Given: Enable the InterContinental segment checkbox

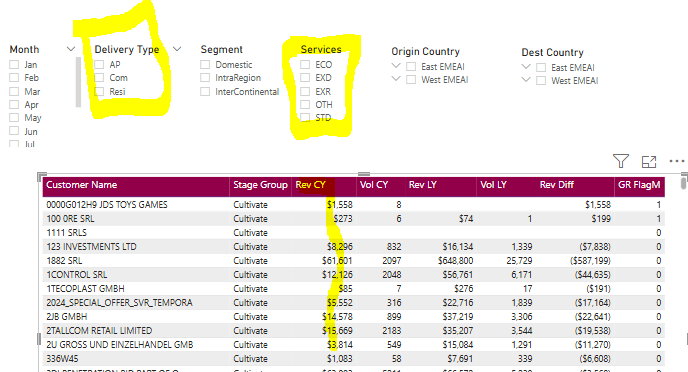Looking at the screenshot, I should pyautogui.click(x=205, y=91).
